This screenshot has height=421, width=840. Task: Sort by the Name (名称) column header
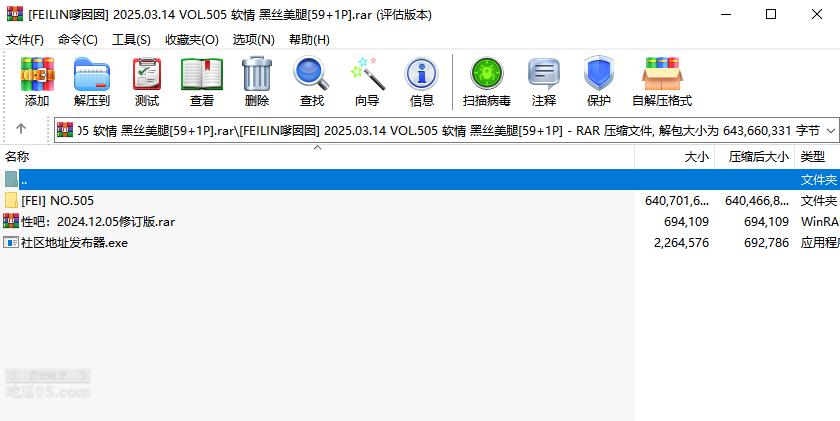[18, 157]
